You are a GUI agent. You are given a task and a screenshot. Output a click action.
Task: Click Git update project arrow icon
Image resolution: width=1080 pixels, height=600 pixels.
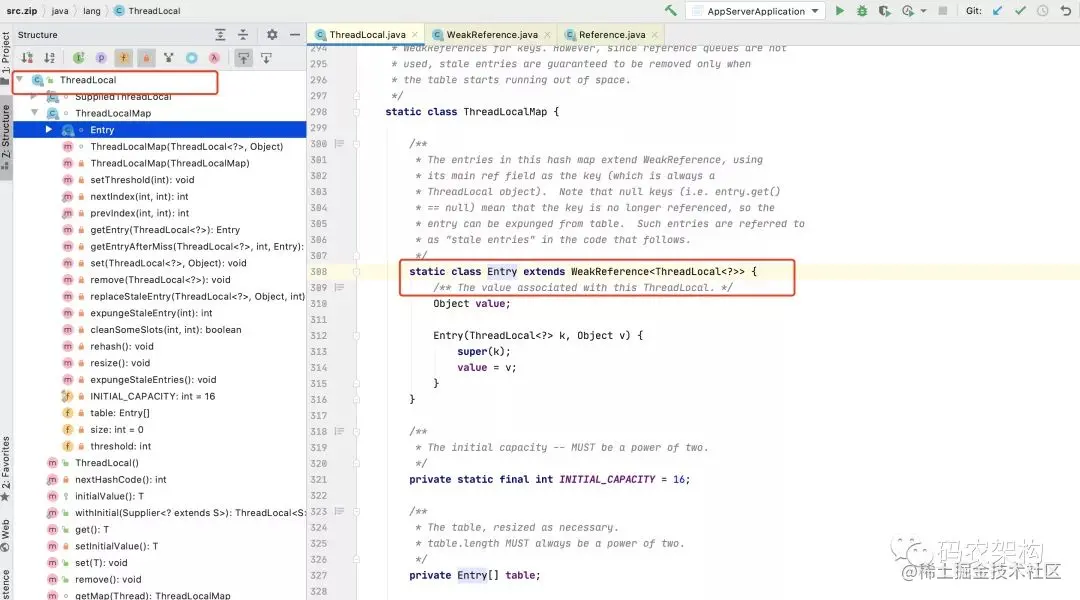(x=997, y=10)
